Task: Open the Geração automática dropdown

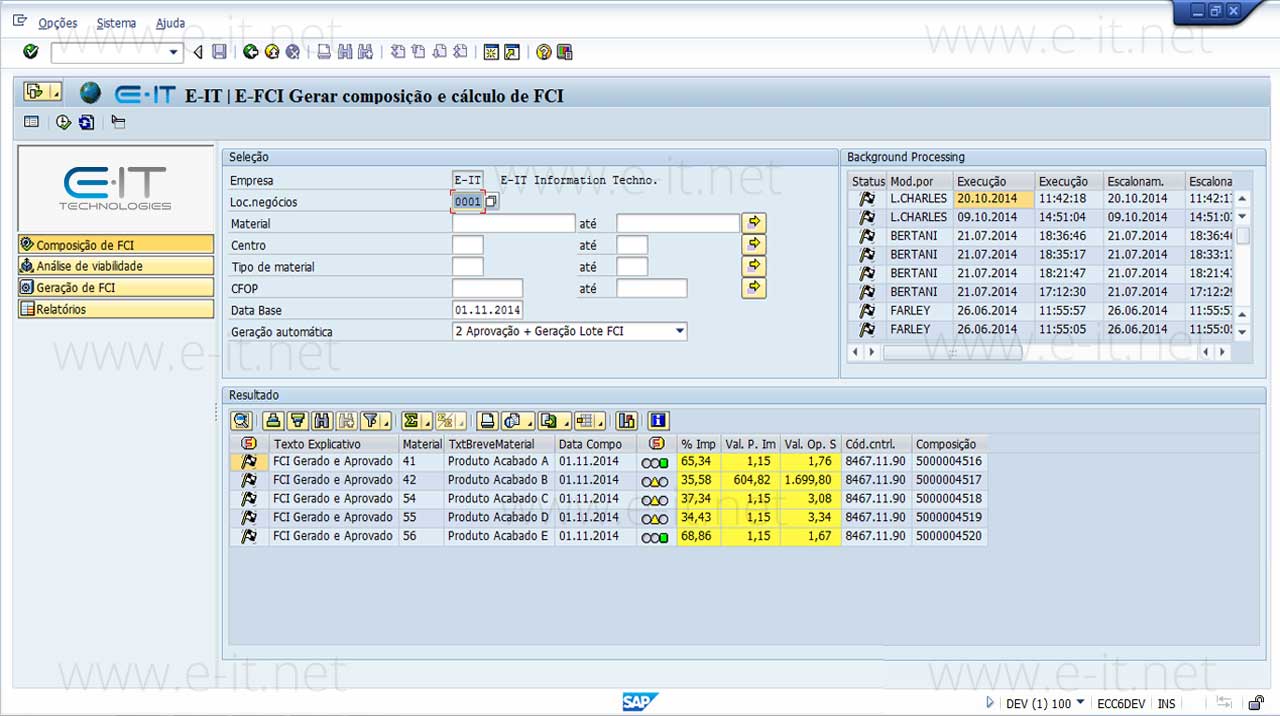Action: 679,331
